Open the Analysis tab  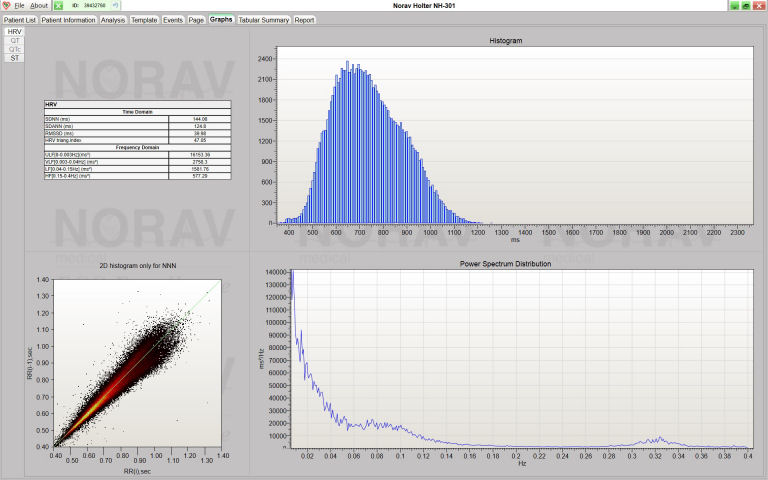click(113, 19)
